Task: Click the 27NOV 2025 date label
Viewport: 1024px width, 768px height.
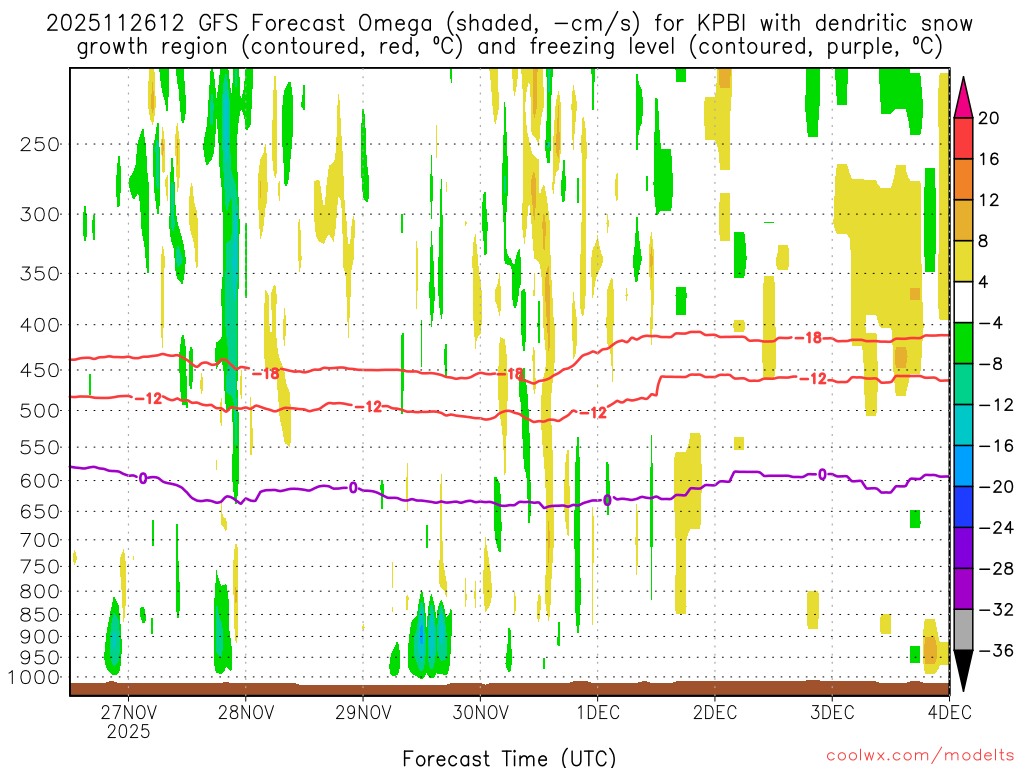Action: click(x=129, y=721)
